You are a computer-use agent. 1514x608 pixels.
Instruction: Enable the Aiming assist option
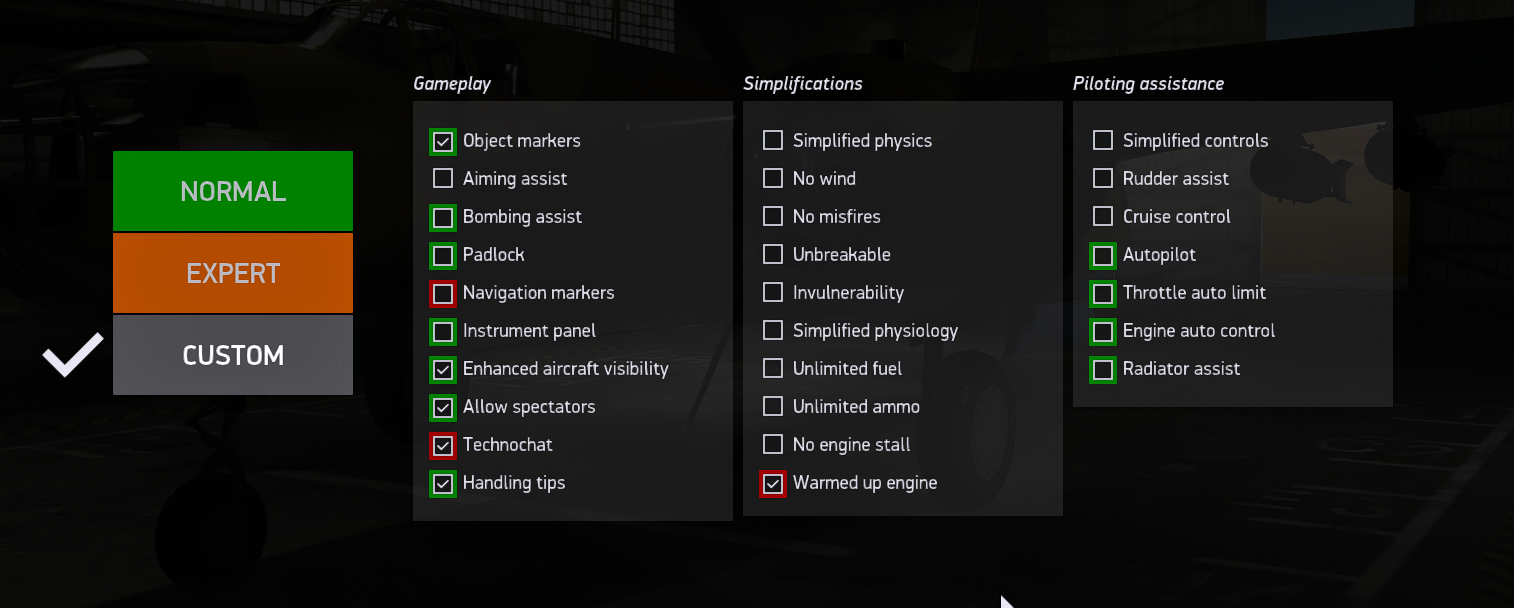[x=443, y=179]
